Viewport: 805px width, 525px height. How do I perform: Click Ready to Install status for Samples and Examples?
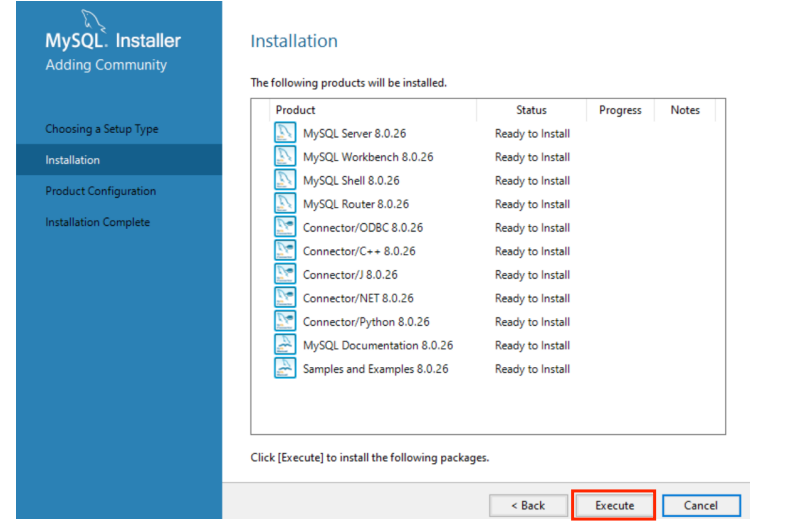[x=532, y=370]
